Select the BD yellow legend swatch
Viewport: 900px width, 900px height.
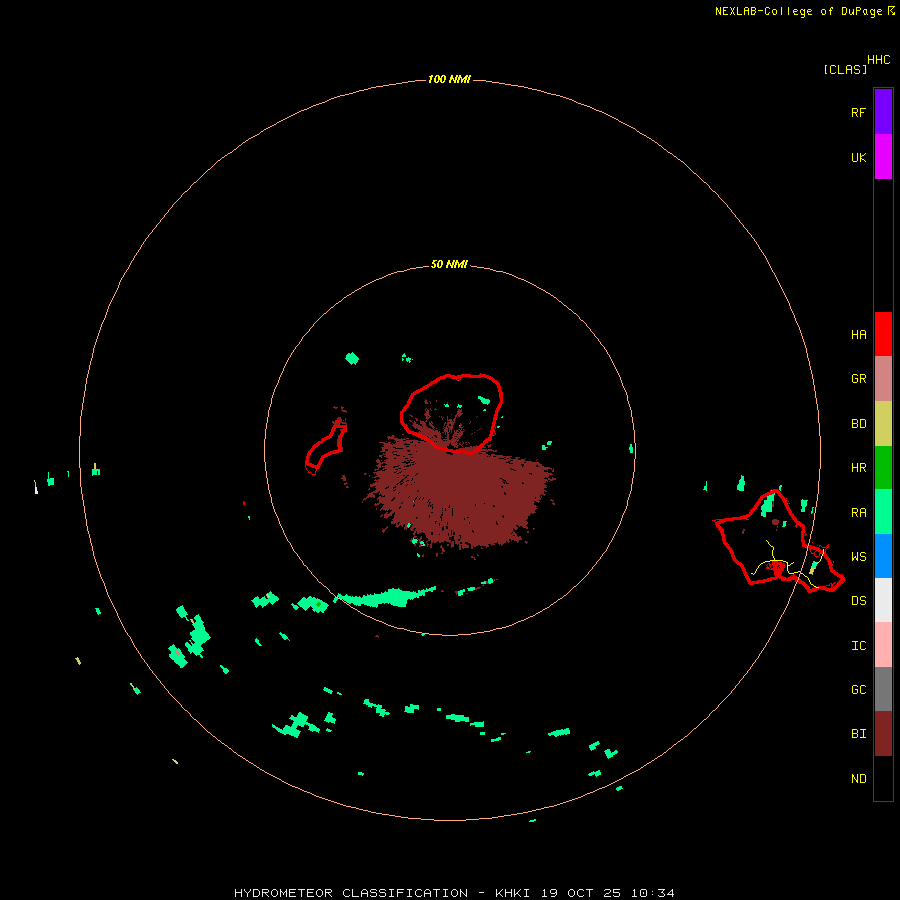883,424
